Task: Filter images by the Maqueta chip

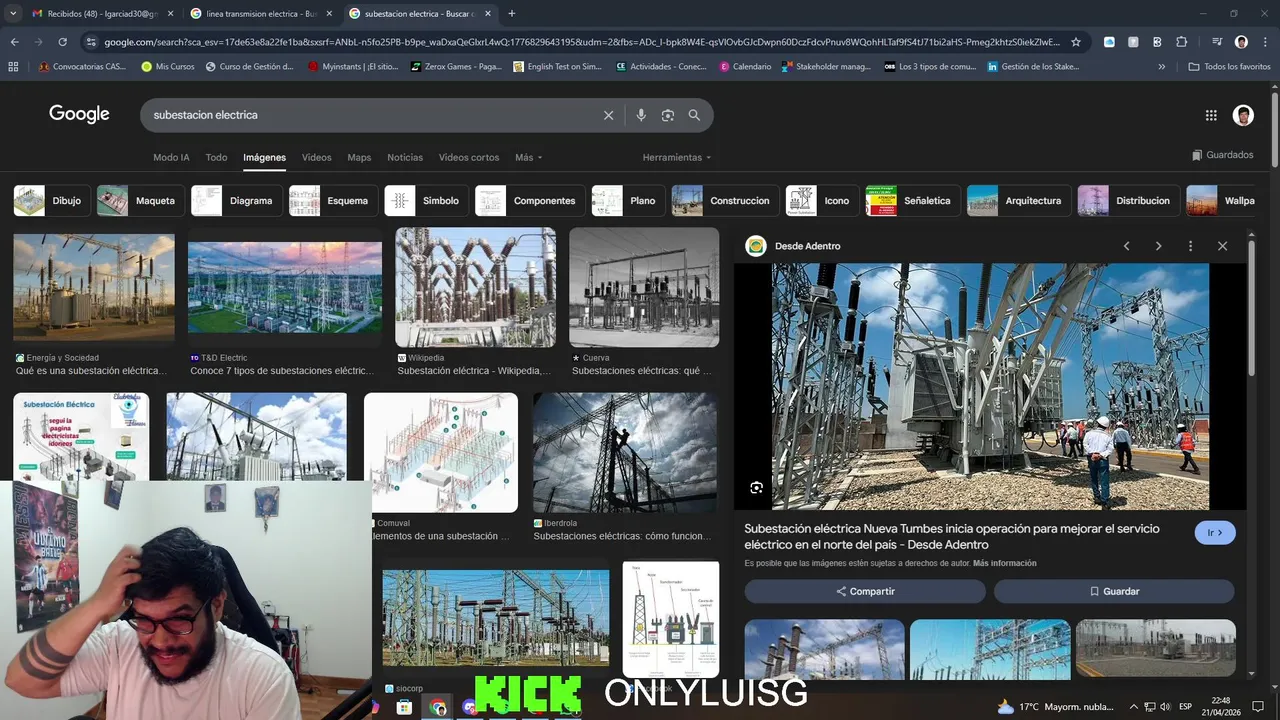Action: 139,201
